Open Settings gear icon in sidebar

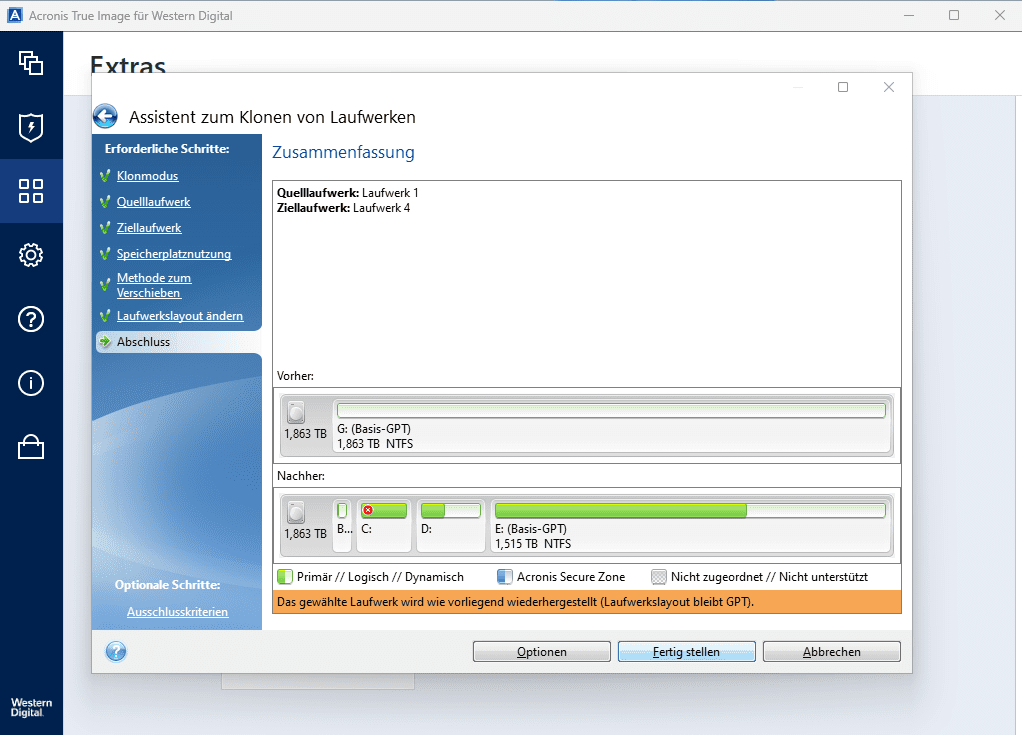point(31,255)
